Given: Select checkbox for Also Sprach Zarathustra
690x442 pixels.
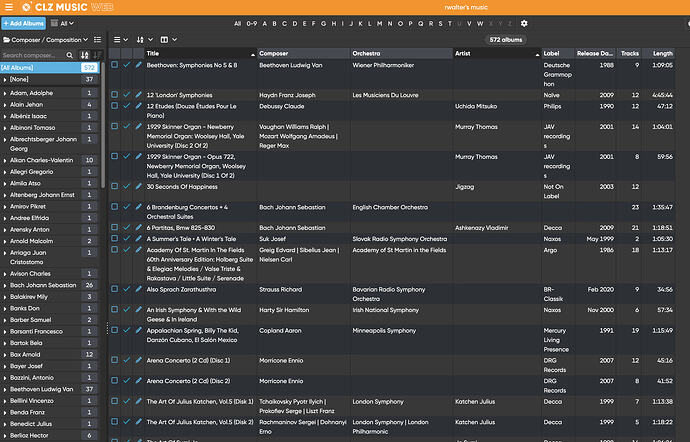Looking at the screenshot, I should tap(114, 289).
